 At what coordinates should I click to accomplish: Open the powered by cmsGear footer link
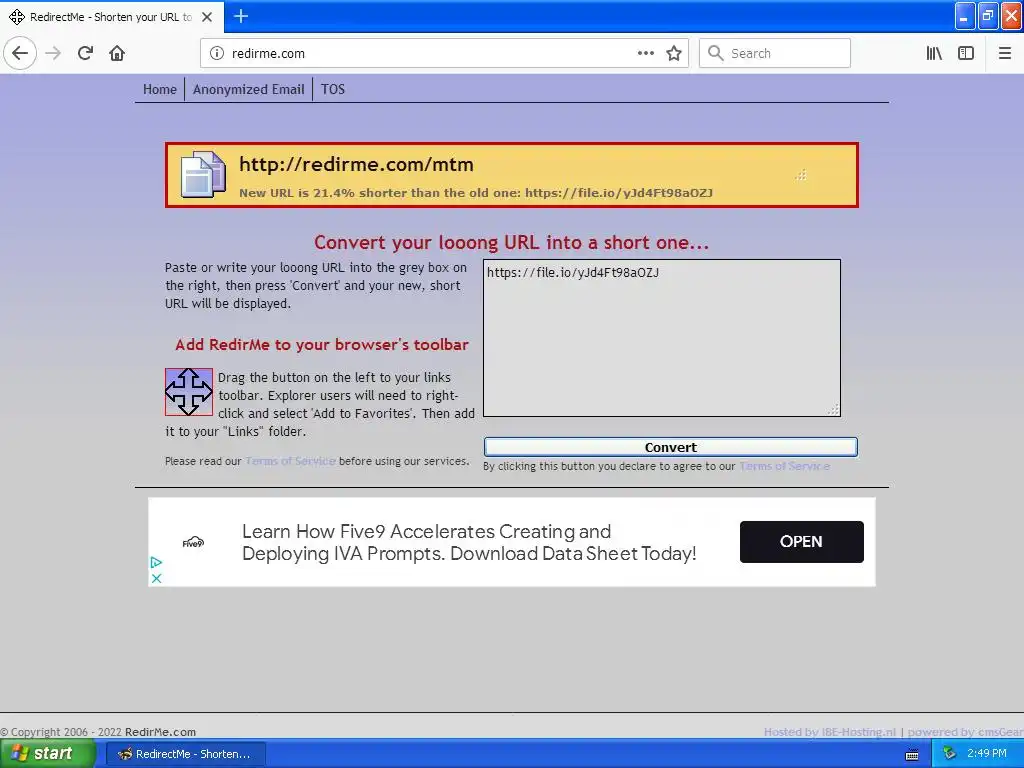point(965,732)
